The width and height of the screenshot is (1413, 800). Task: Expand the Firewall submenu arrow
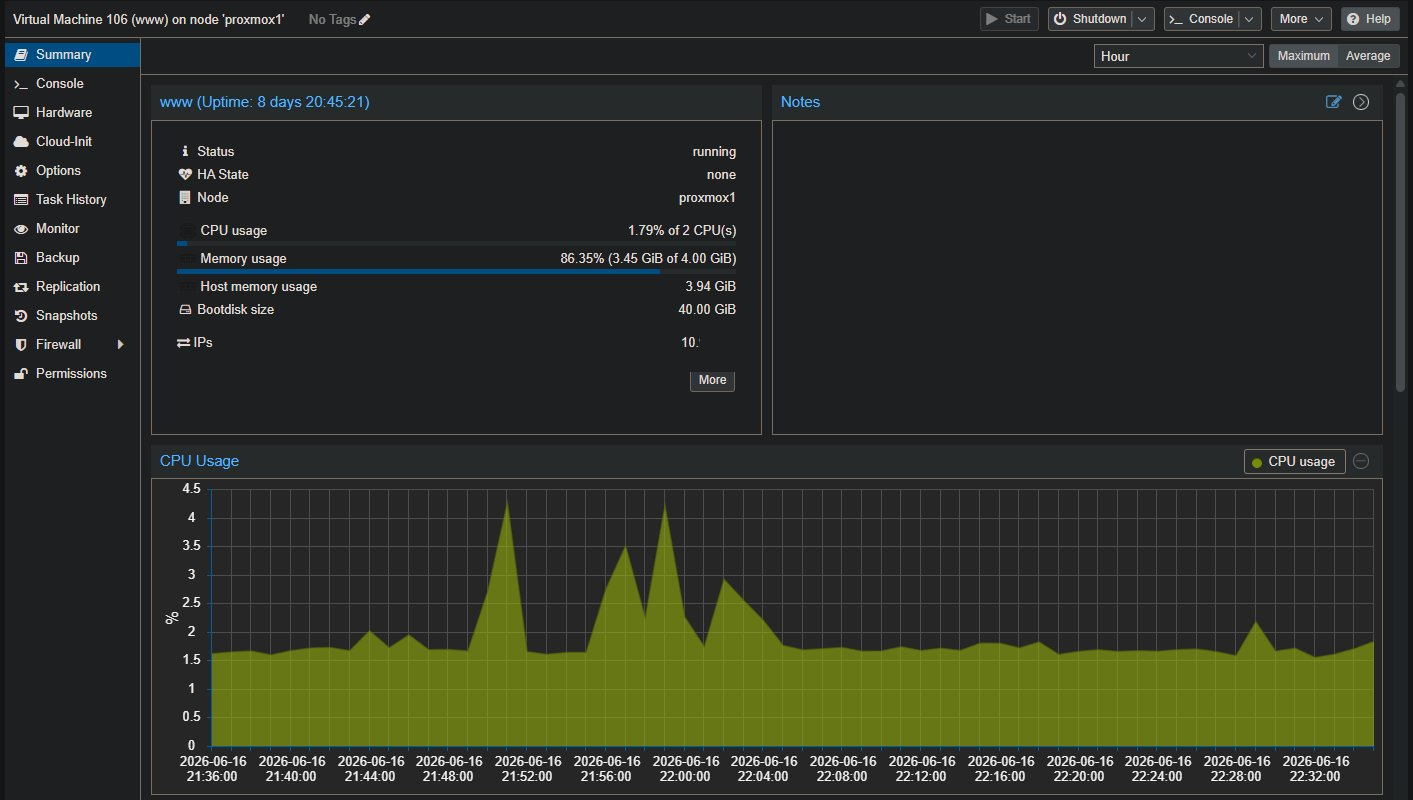(x=121, y=345)
